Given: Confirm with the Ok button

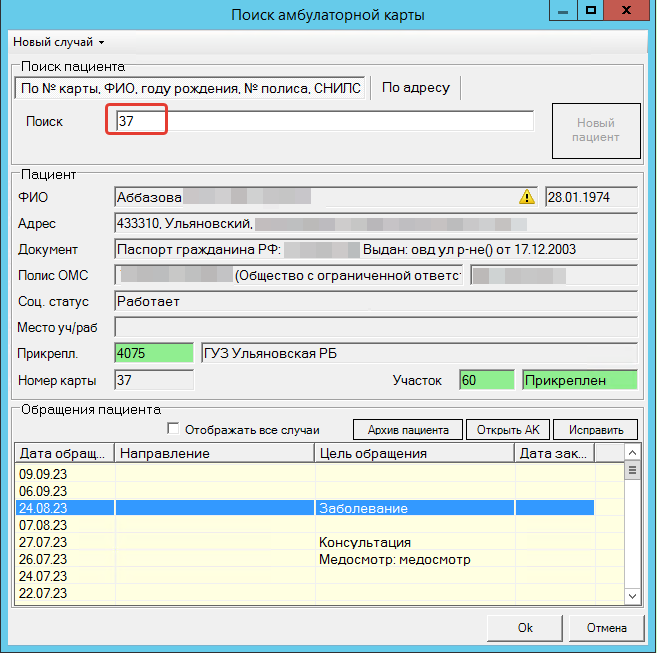Looking at the screenshot, I should pos(525,628).
